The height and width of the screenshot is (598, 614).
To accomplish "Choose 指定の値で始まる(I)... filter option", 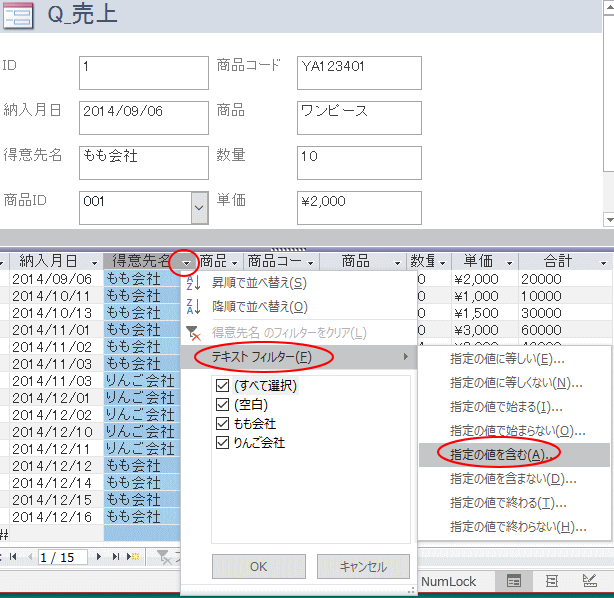I will [515, 407].
